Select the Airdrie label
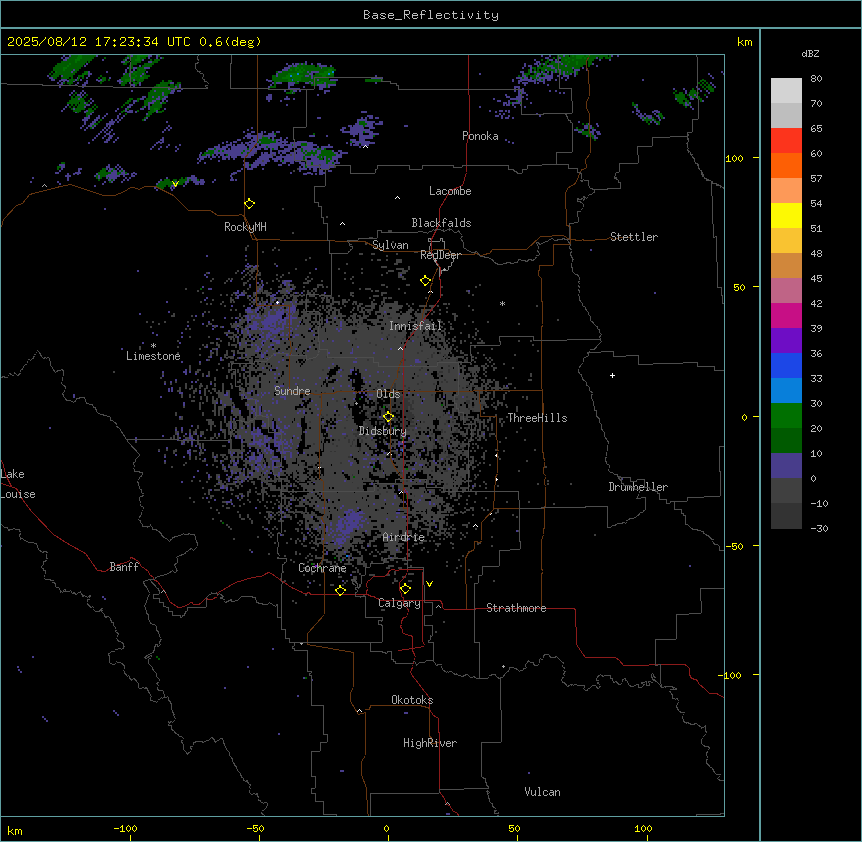Viewport: 862px width, 842px height. pos(404,537)
